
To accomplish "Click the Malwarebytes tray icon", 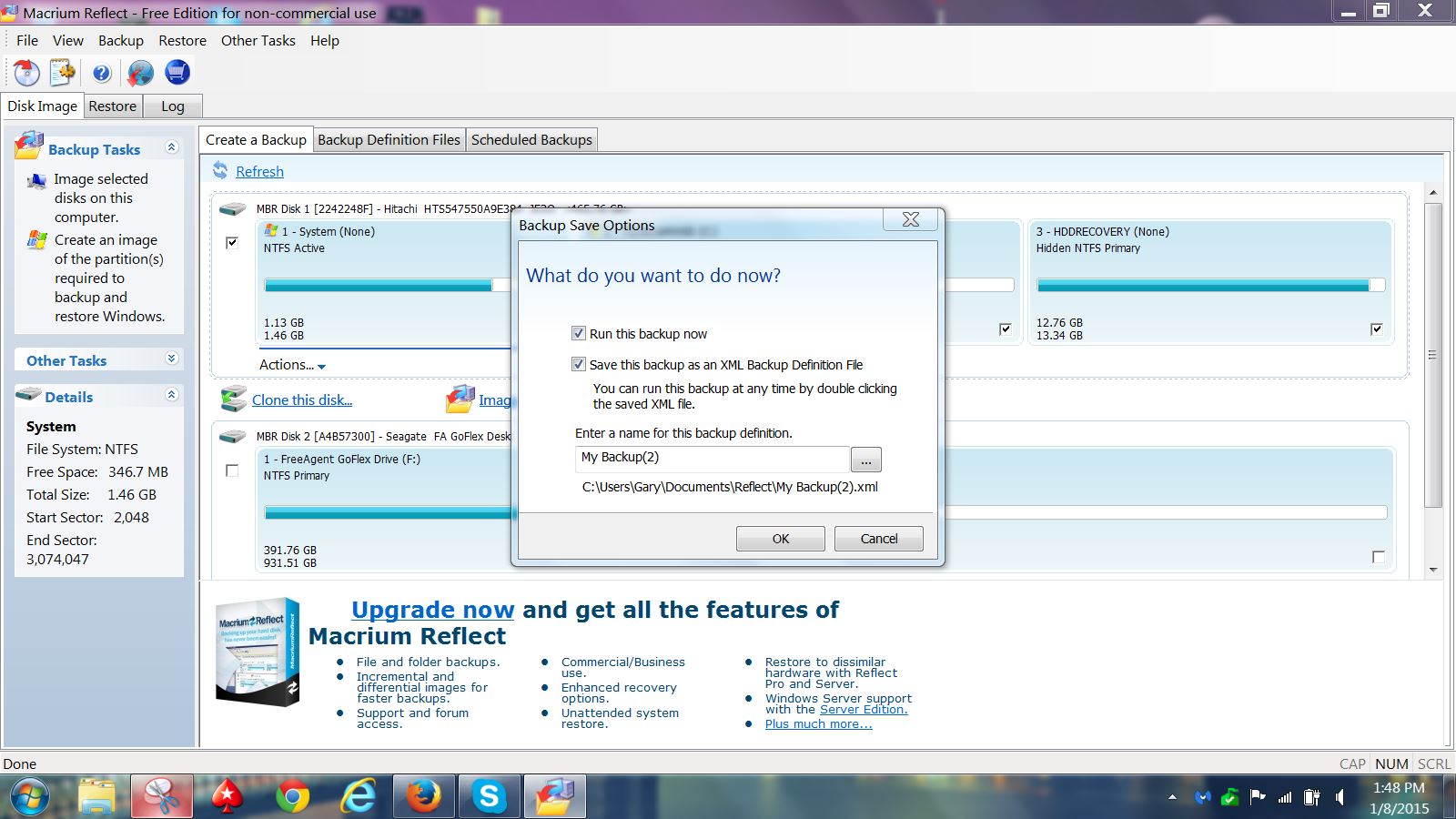I will coord(1202,797).
